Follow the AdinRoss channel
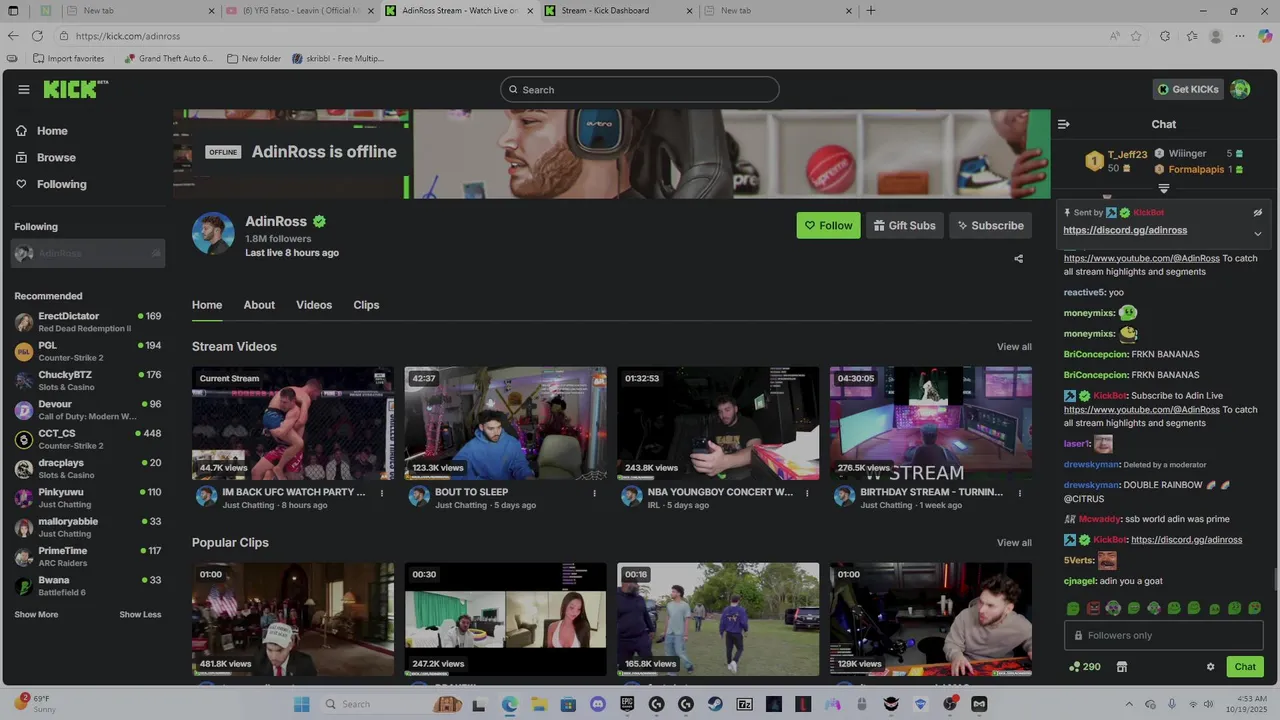 pos(828,225)
